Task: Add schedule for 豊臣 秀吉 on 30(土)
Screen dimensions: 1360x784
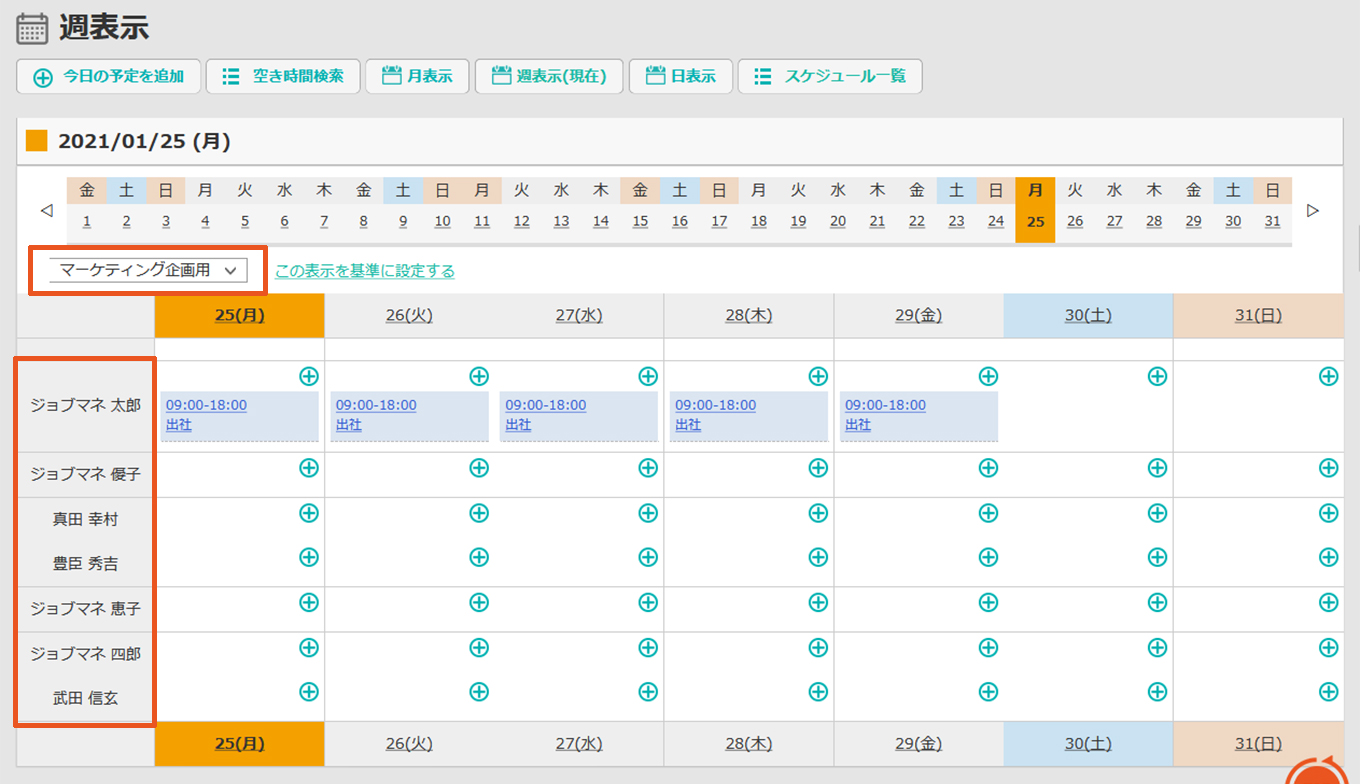Action: pyautogui.click(x=1157, y=557)
